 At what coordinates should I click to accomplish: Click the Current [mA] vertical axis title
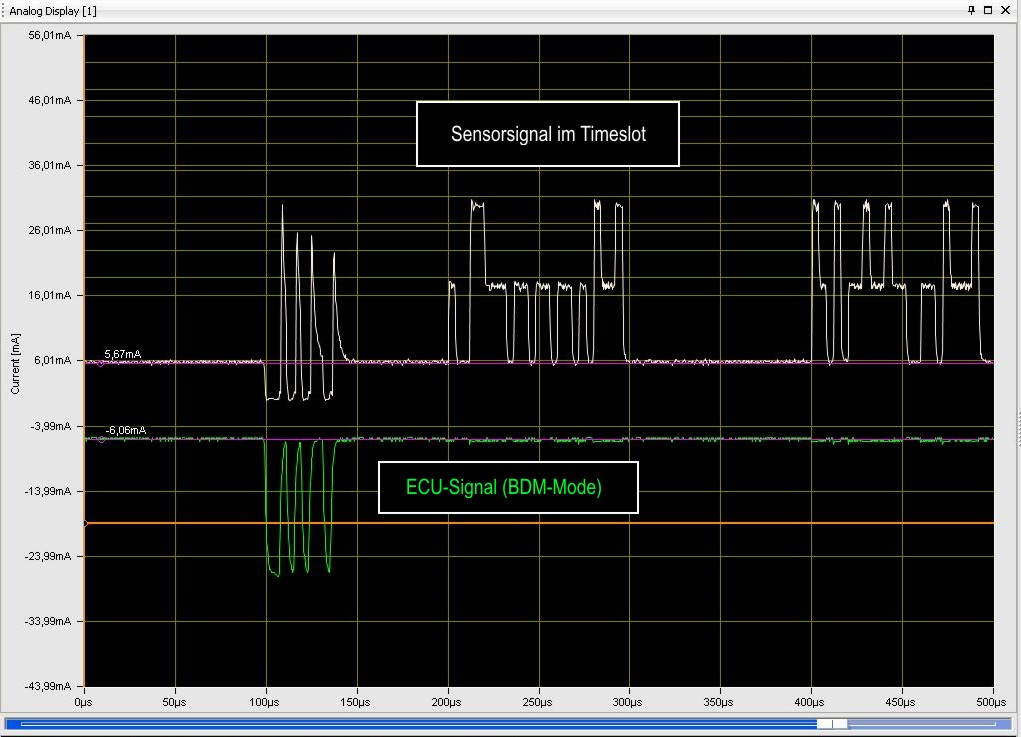[x=15, y=363]
